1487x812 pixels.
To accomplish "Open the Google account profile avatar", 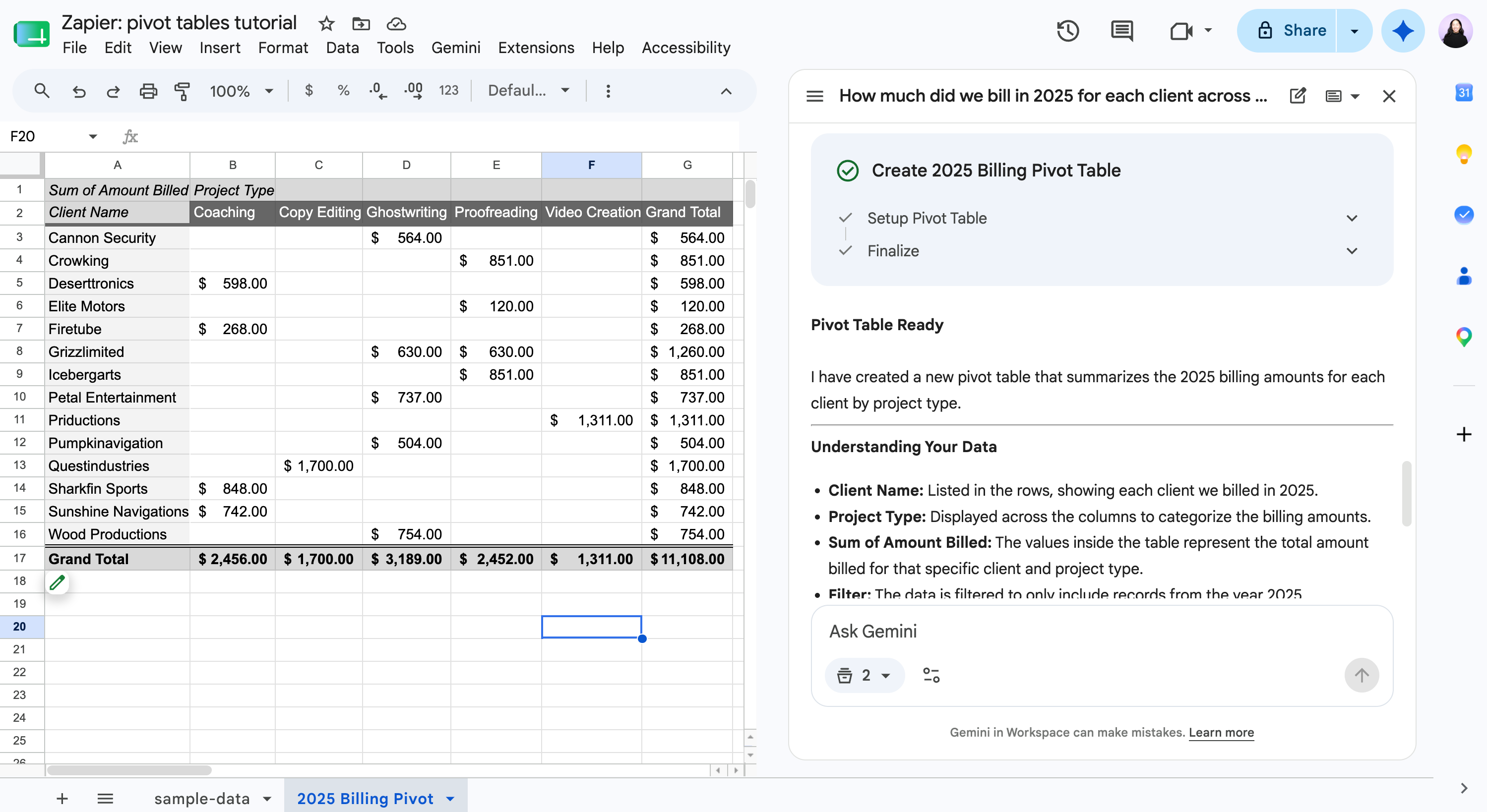I will [x=1455, y=31].
